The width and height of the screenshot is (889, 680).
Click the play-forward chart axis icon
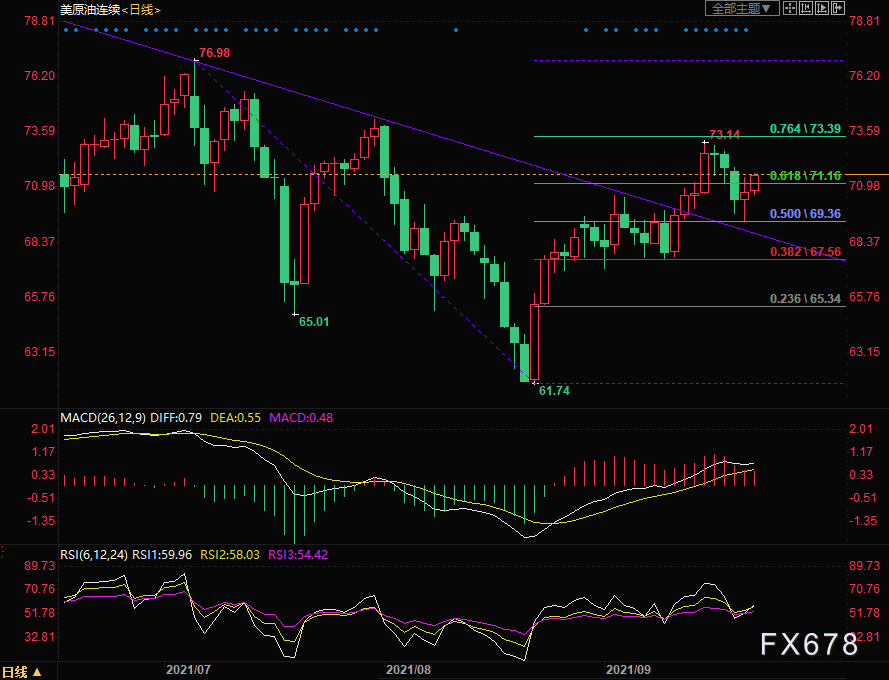(x=822, y=8)
